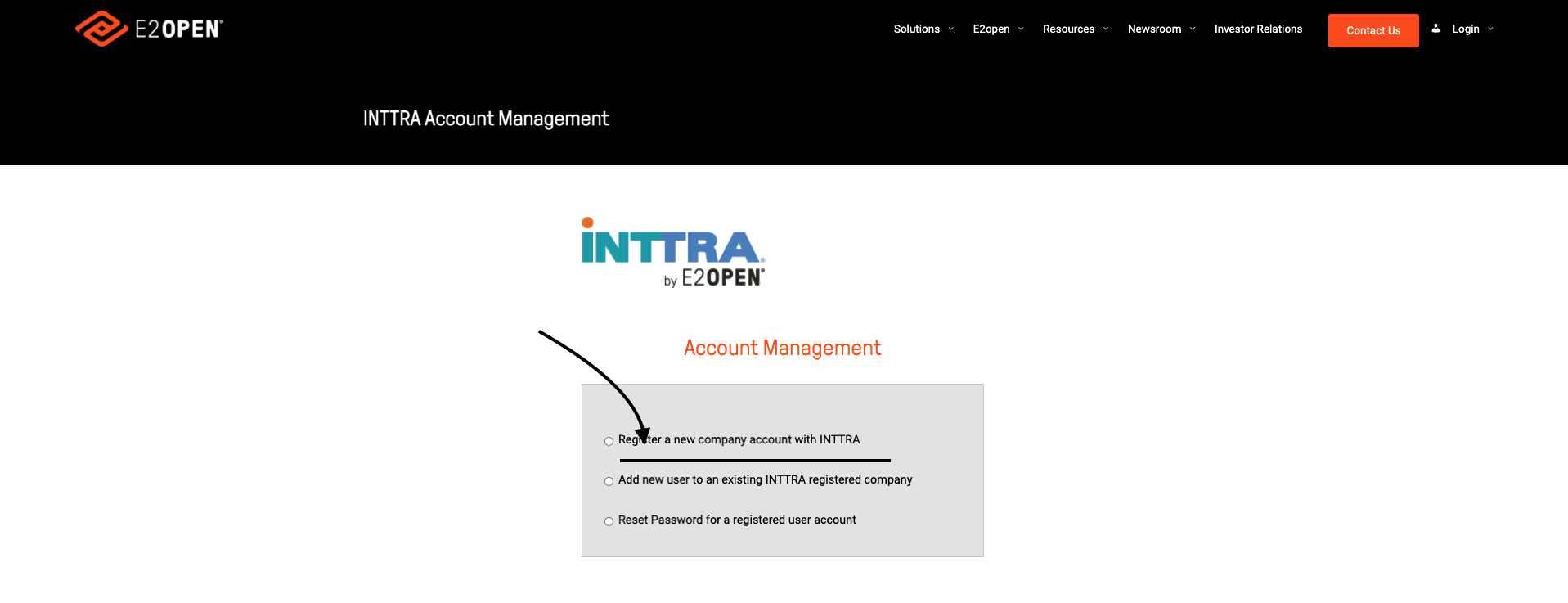Click the 'Reset Password for a registered user account' label
Image resolution: width=1568 pixels, height=603 pixels.
click(737, 520)
